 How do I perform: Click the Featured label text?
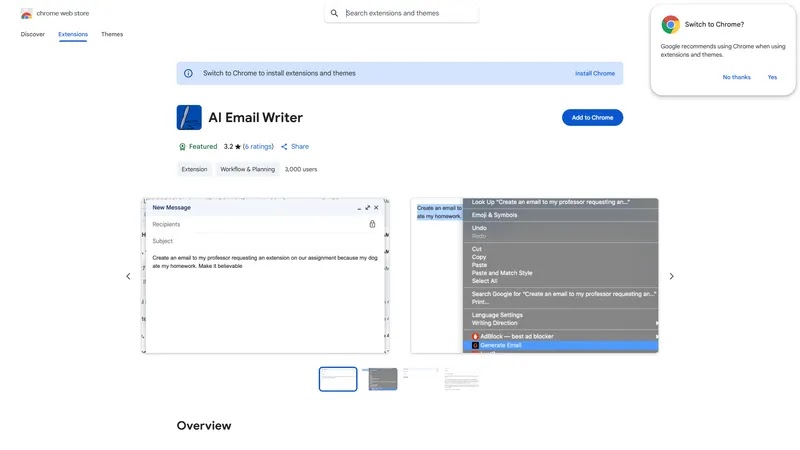pos(203,146)
